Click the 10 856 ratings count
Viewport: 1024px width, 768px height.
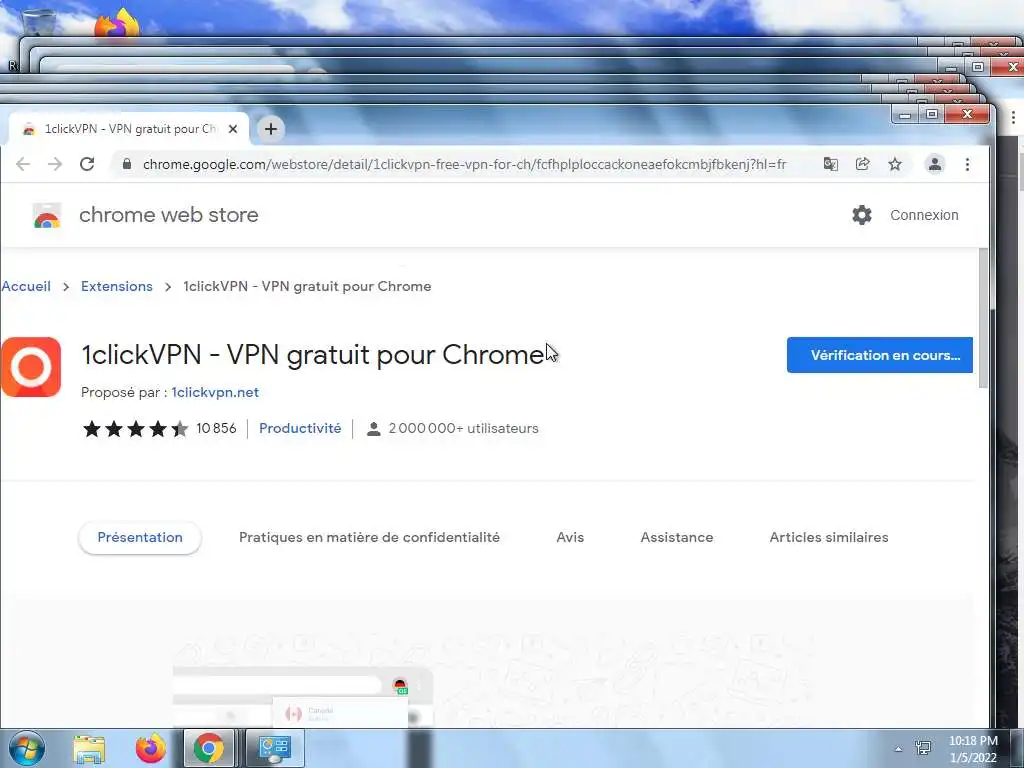tap(216, 428)
